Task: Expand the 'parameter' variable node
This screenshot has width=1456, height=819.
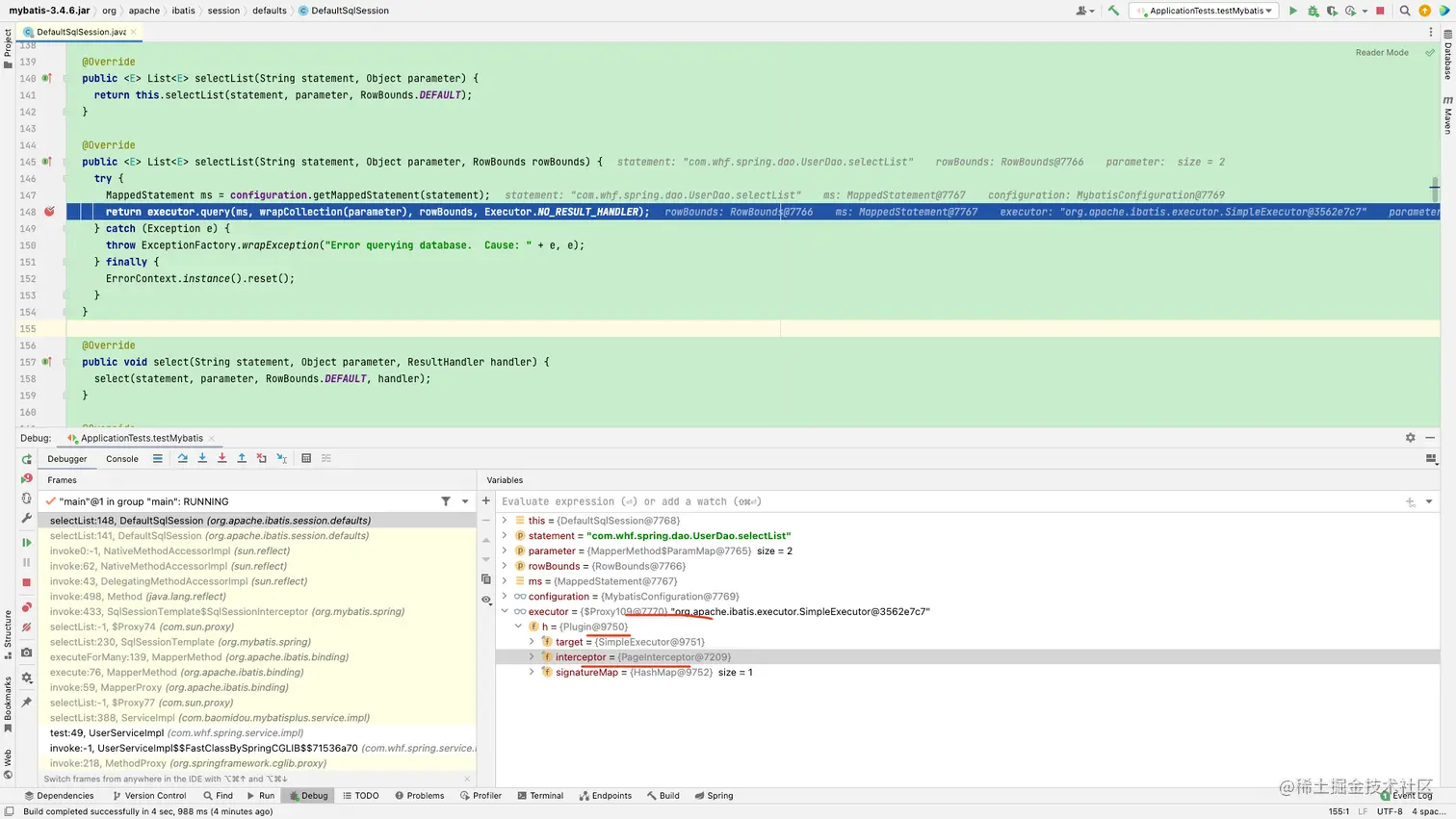Action: pos(505,550)
